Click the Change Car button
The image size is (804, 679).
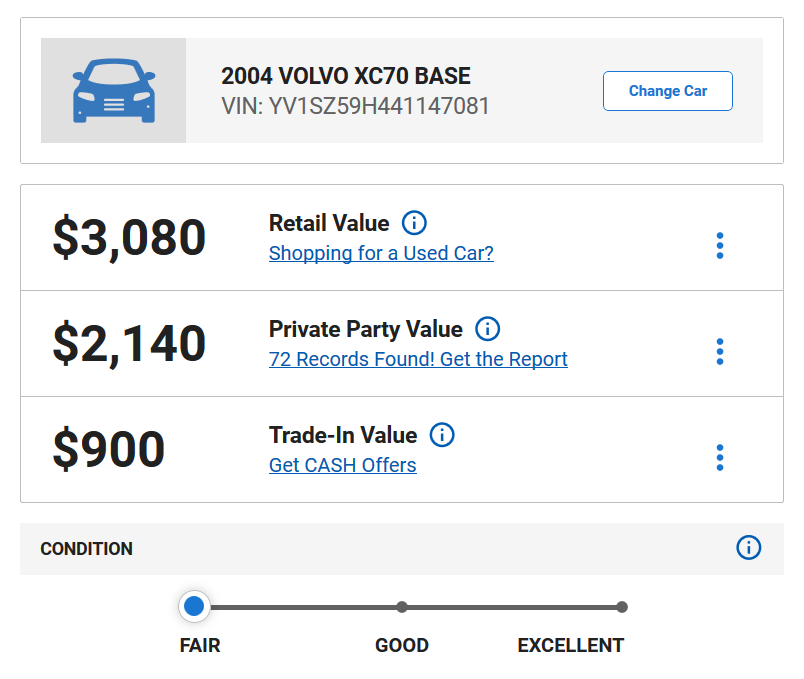(667, 90)
